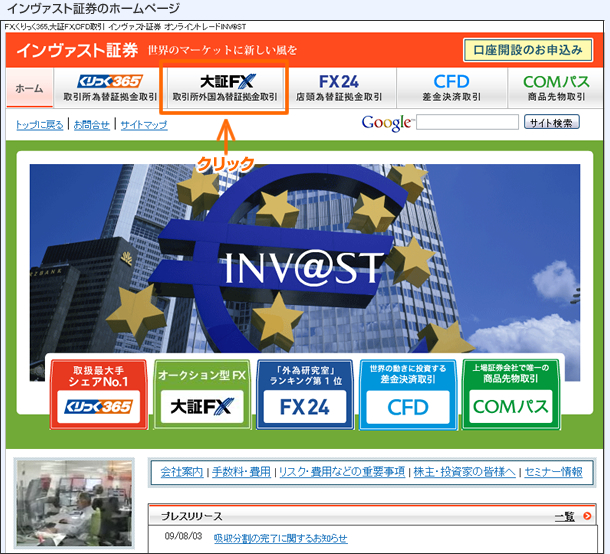Open the light-blue CFD 差金決済取引 card
Image resolution: width=610 pixels, height=554 pixels.
click(408, 394)
